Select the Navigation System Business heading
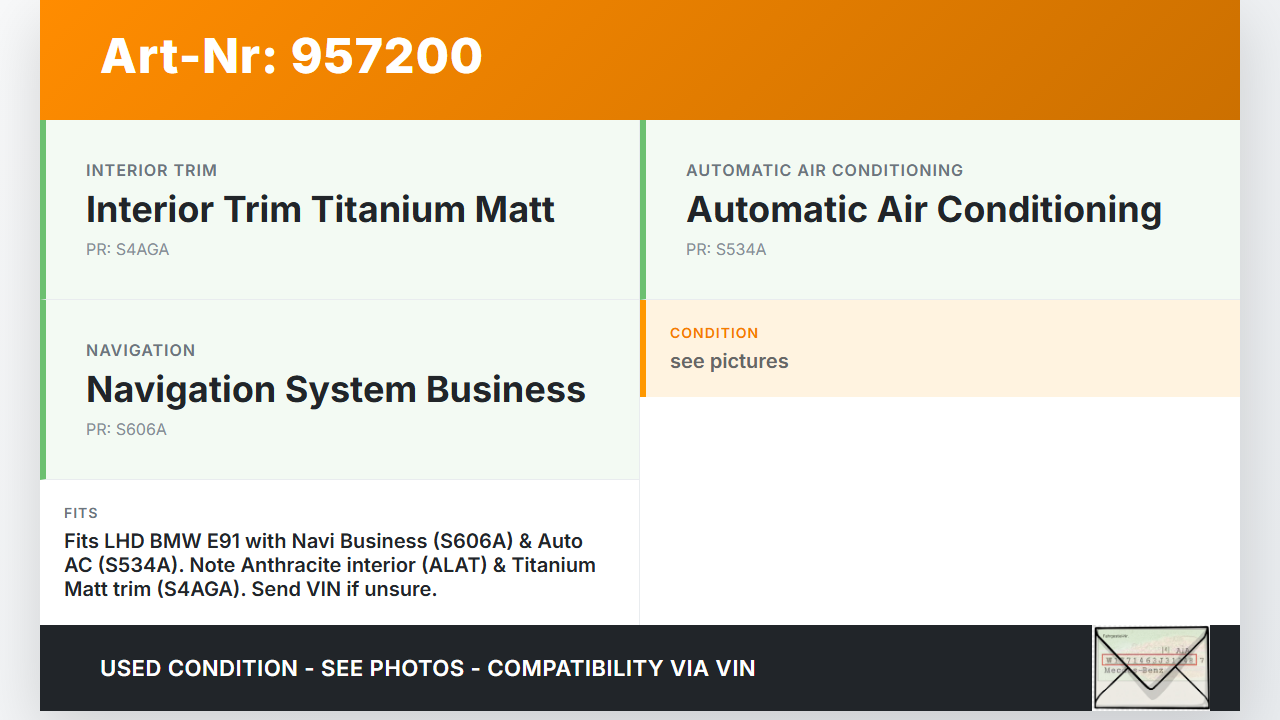 pyautogui.click(x=335, y=390)
